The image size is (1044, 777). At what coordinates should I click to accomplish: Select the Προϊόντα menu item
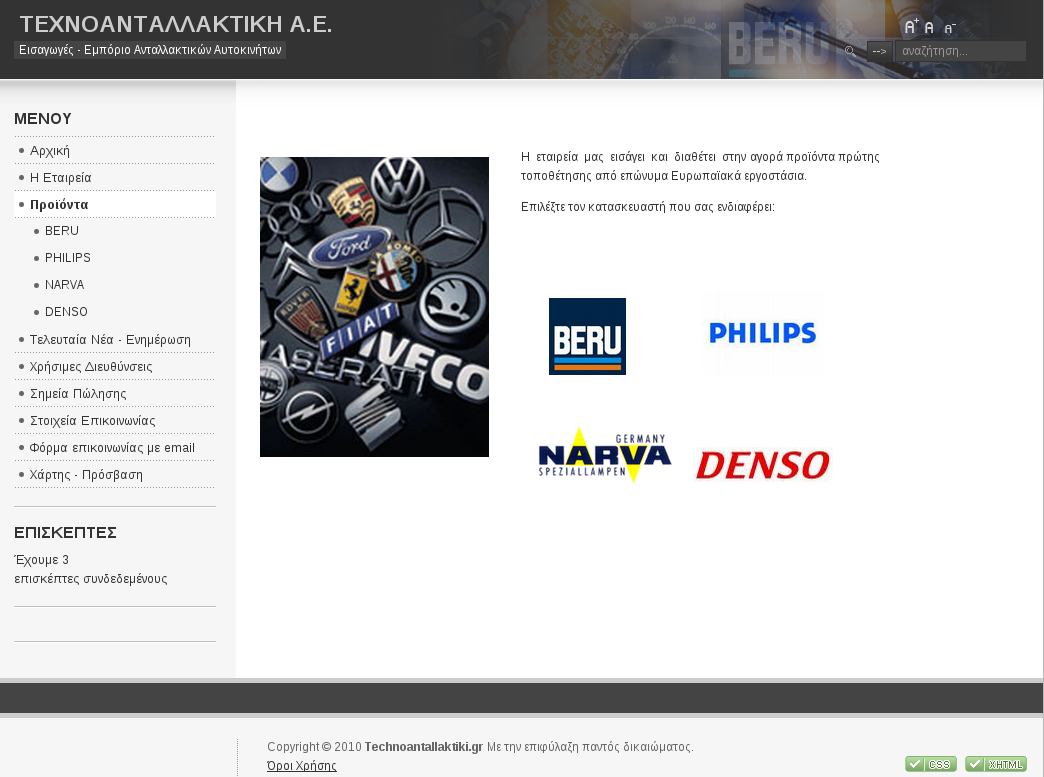[x=115, y=204]
